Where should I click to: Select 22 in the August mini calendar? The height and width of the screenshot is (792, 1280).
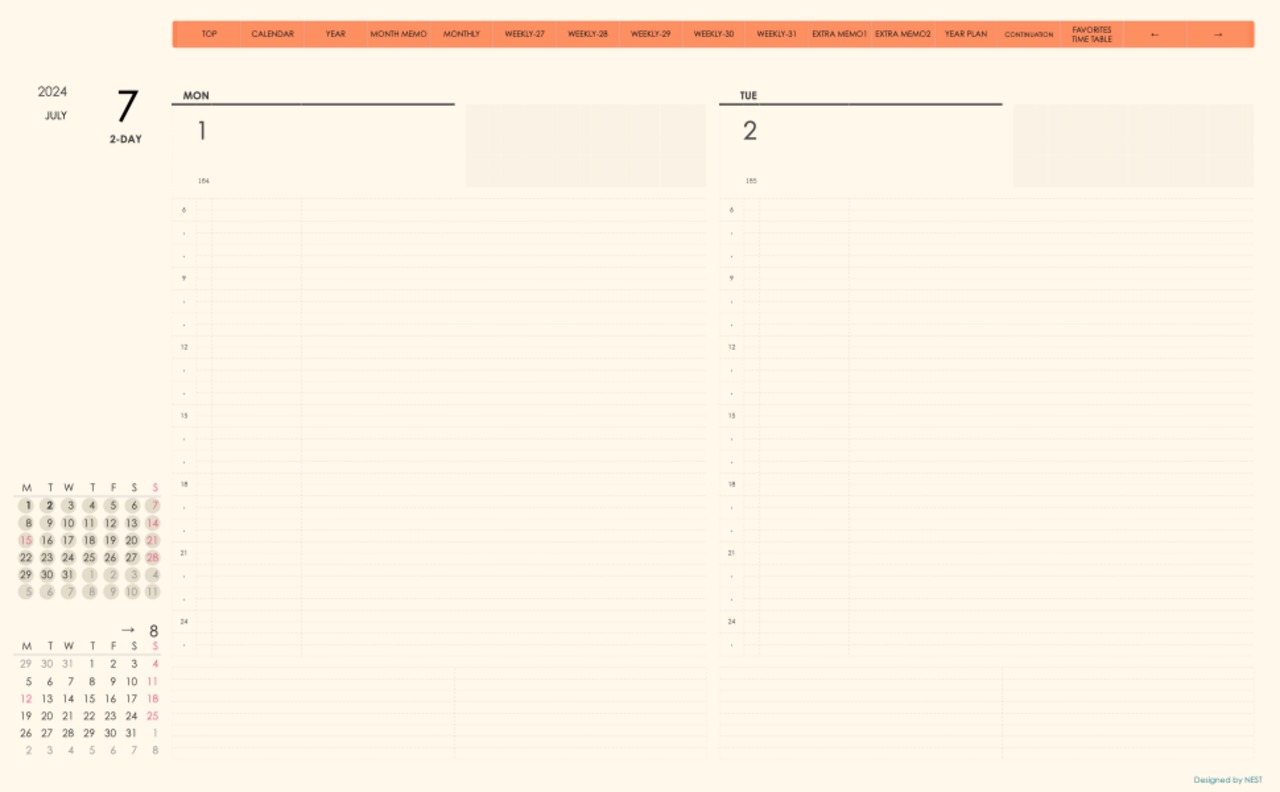(89, 716)
